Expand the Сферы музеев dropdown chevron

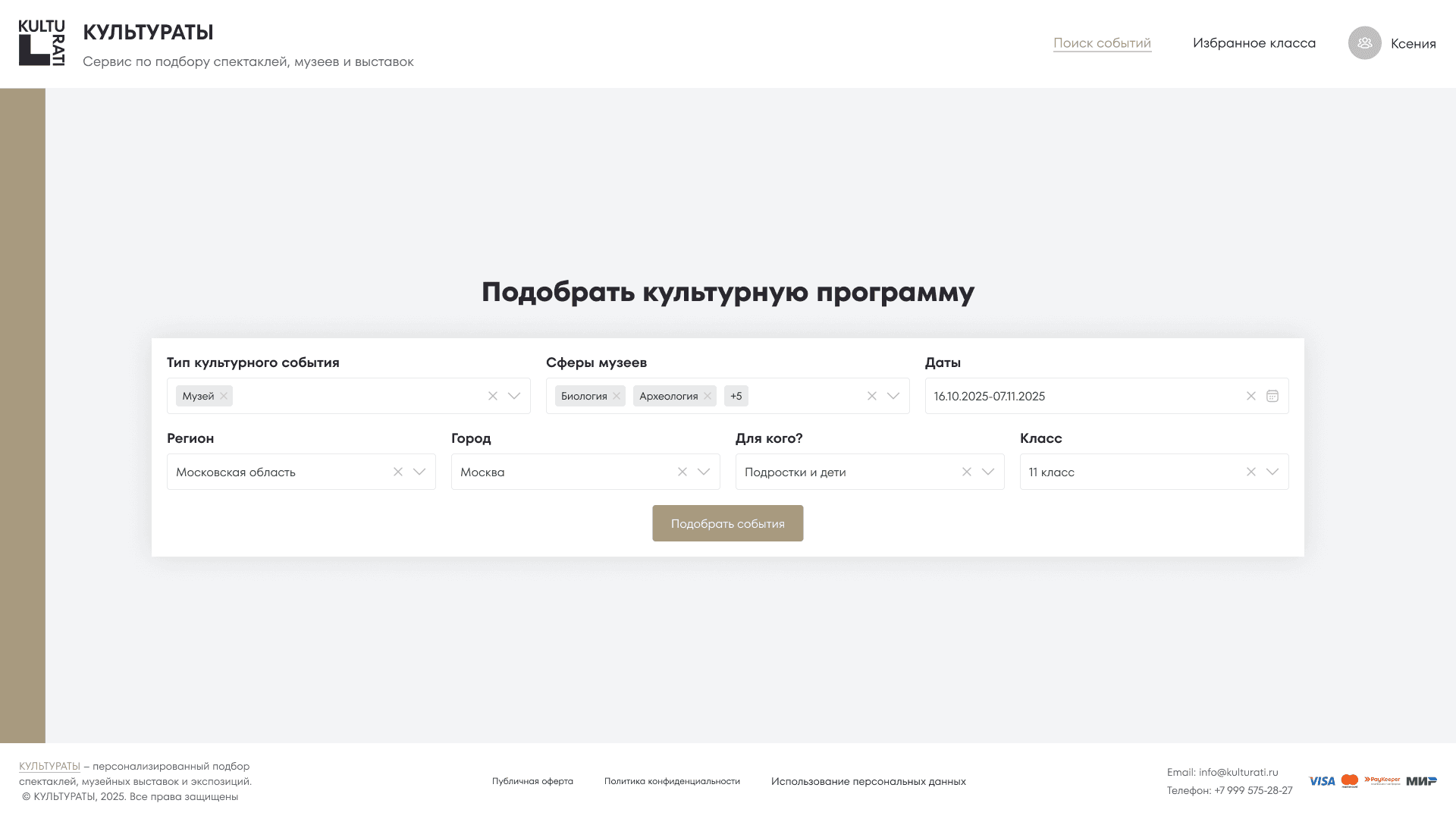click(893, 396)
